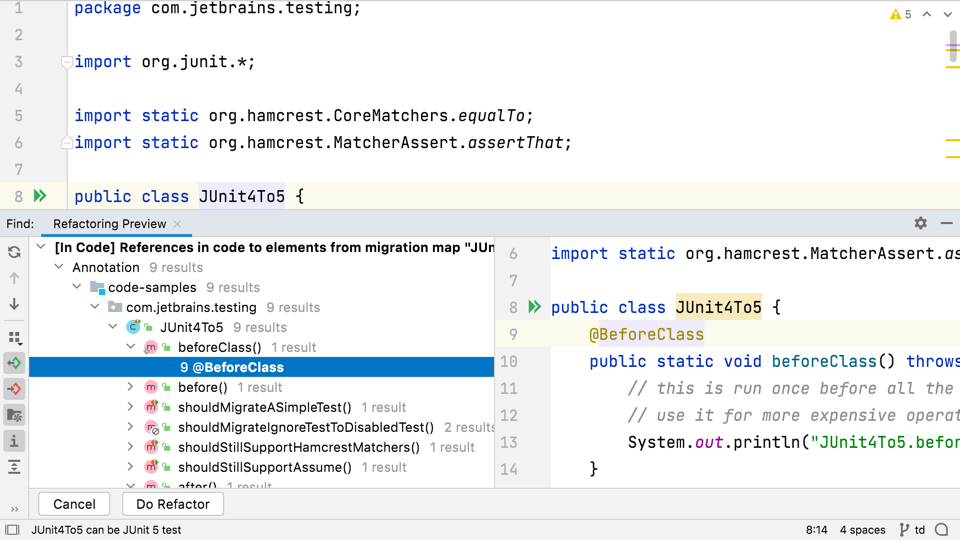The image size is (960, 540).
Task: Click the 4 spaces indent status widget
Action: (x=862, y=530)
